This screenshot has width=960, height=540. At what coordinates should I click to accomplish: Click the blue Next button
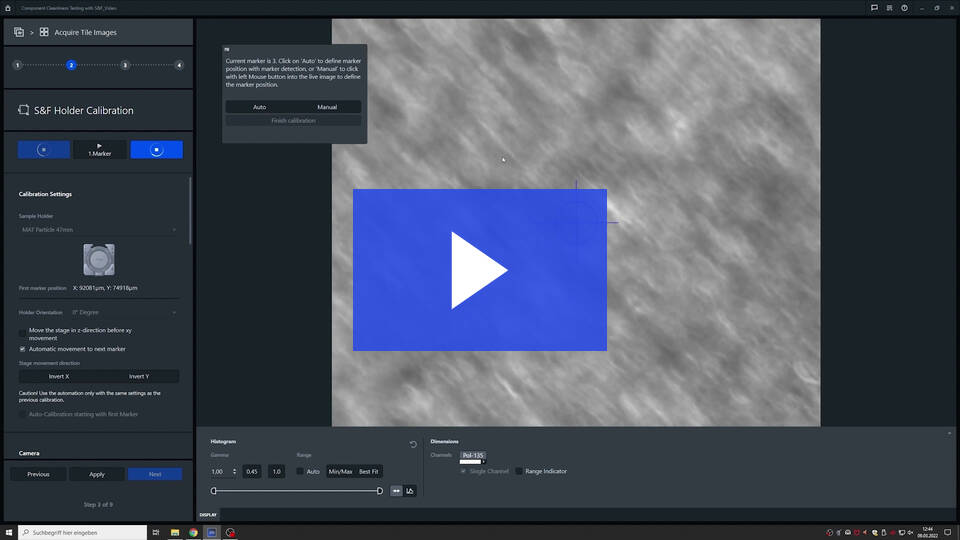155,474
